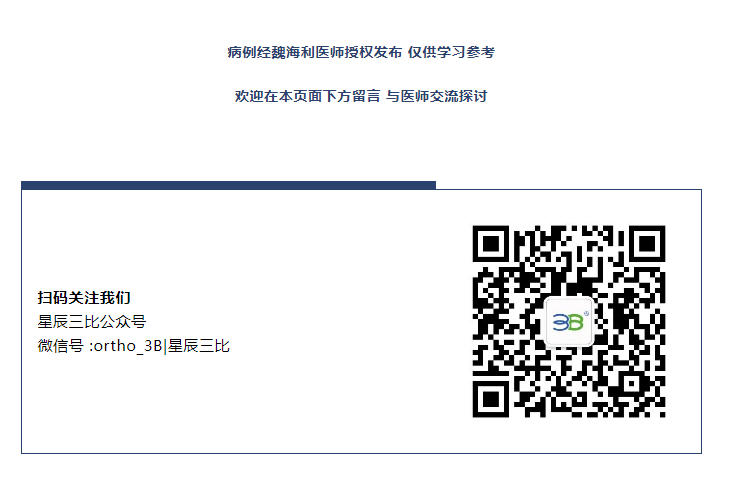Click the top-right QR finder square

(x=647, y=243)
